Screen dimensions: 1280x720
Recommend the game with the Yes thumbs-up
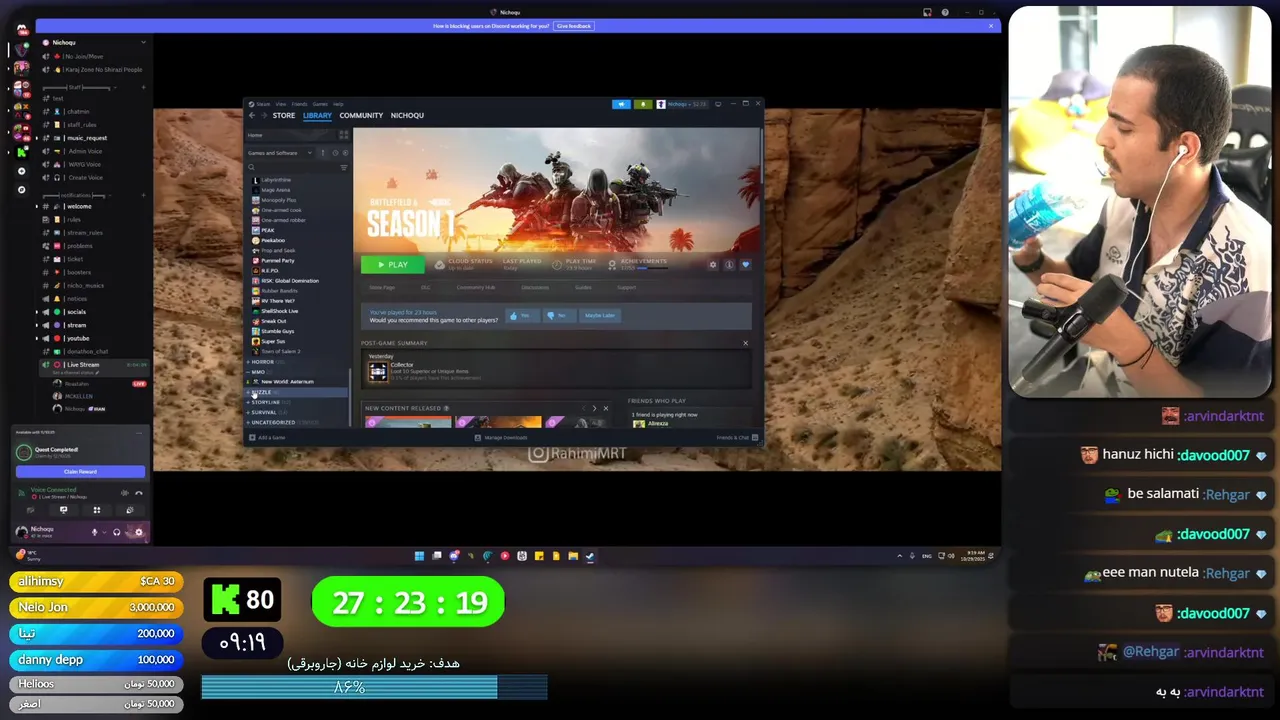click(523, 315)
